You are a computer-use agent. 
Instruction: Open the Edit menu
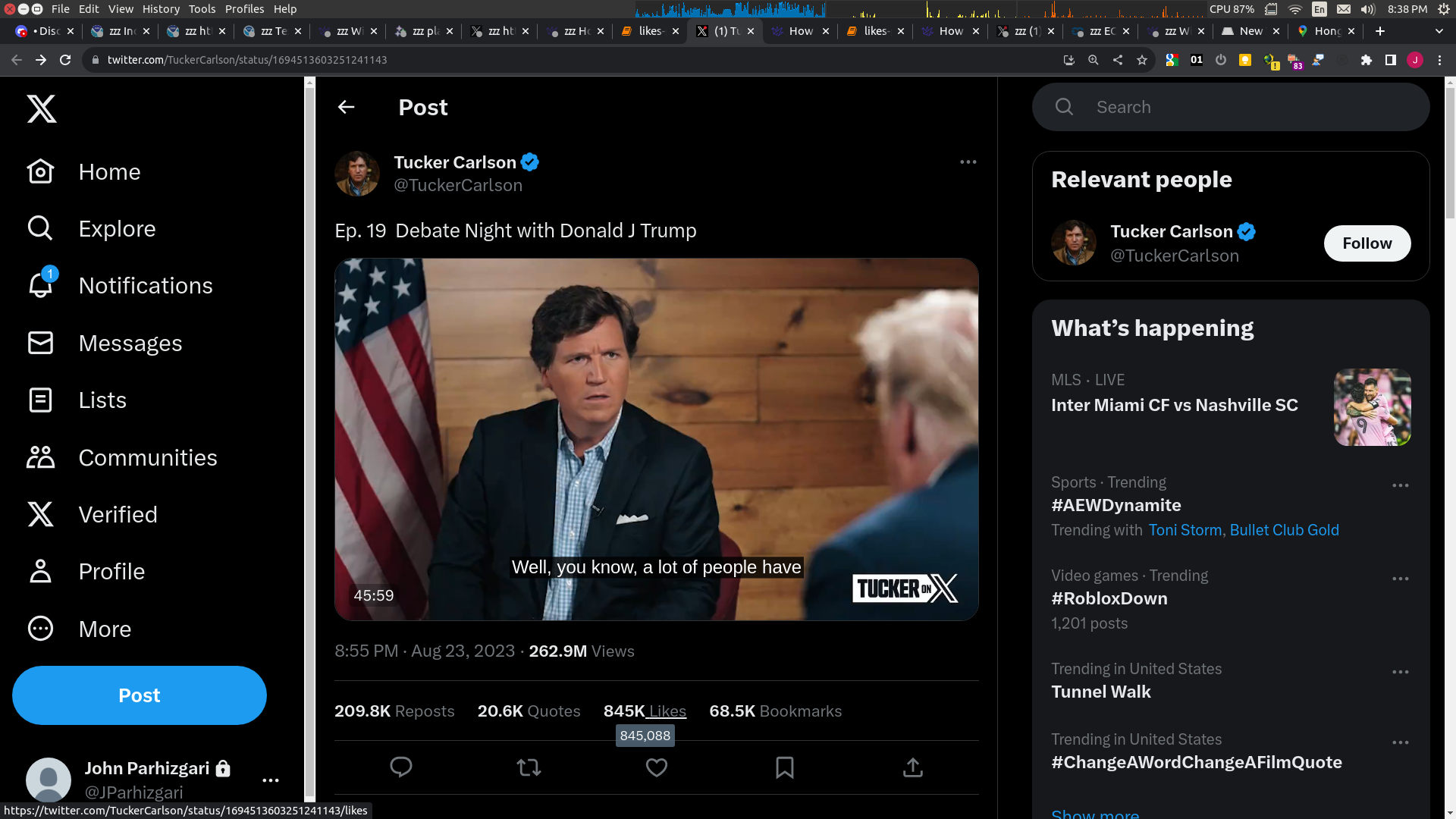coord(89,9)
